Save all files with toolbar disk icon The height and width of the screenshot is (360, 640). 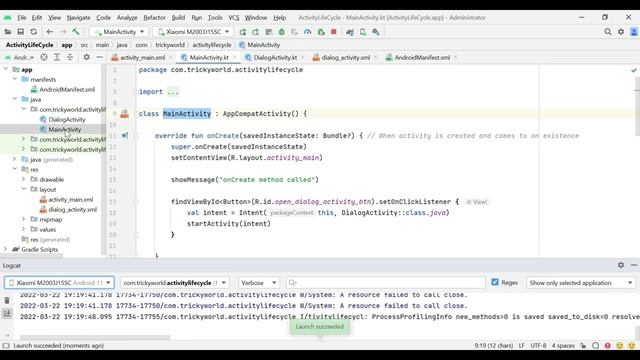20,32
